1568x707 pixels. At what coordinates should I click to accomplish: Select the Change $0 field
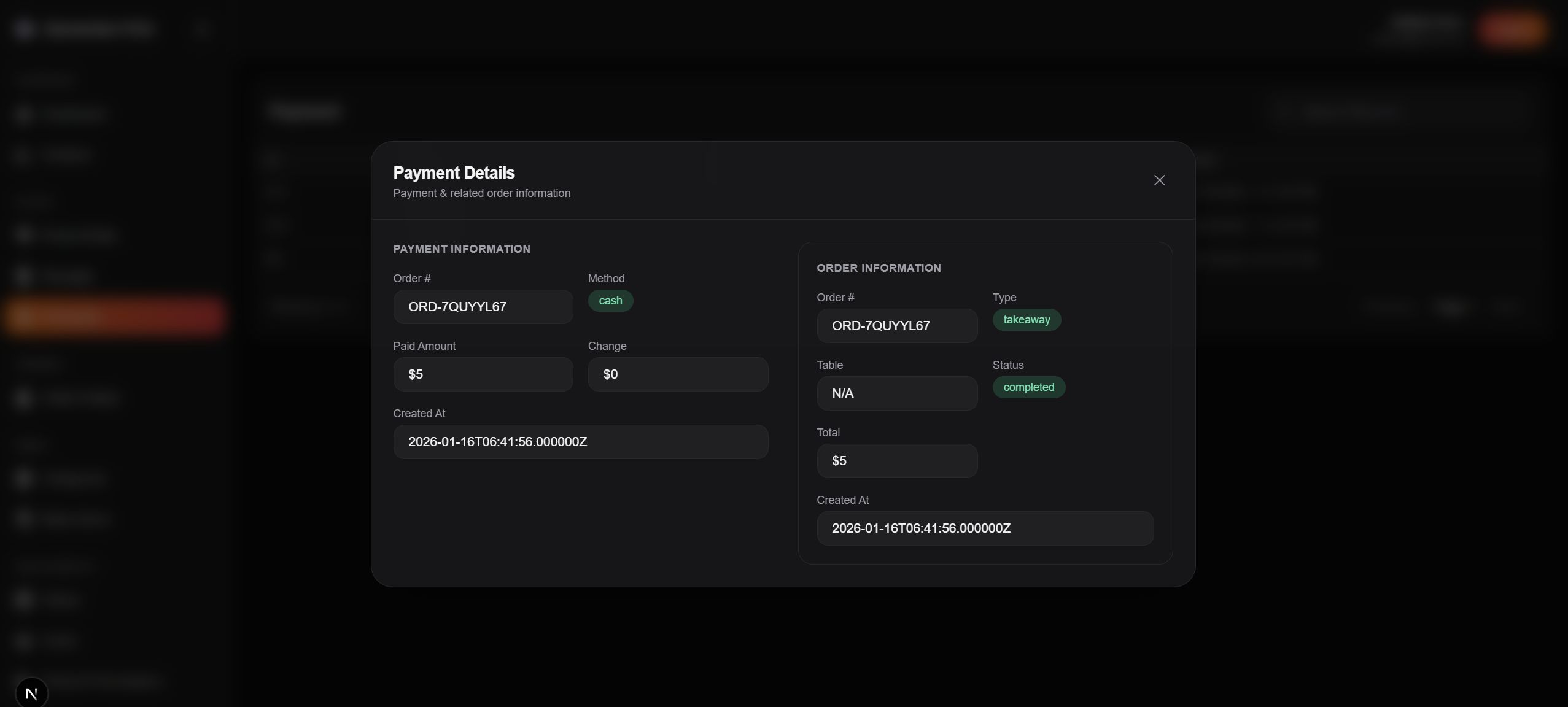tap(677, 374)
